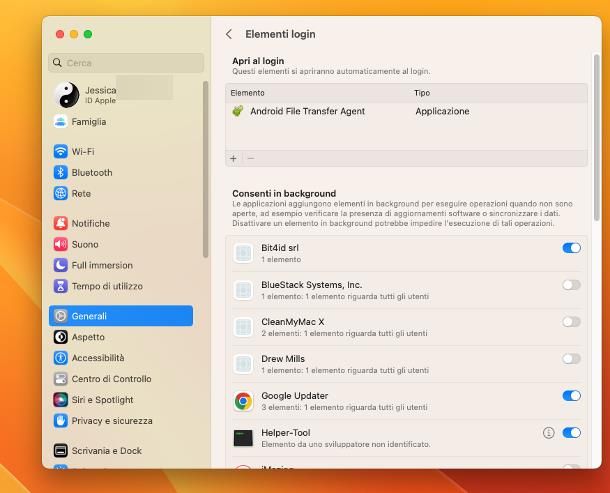The height and width of the screenshot is (493, 610).
Task: Click the CleanMyMac X app icon
Action: click(244, 327)
